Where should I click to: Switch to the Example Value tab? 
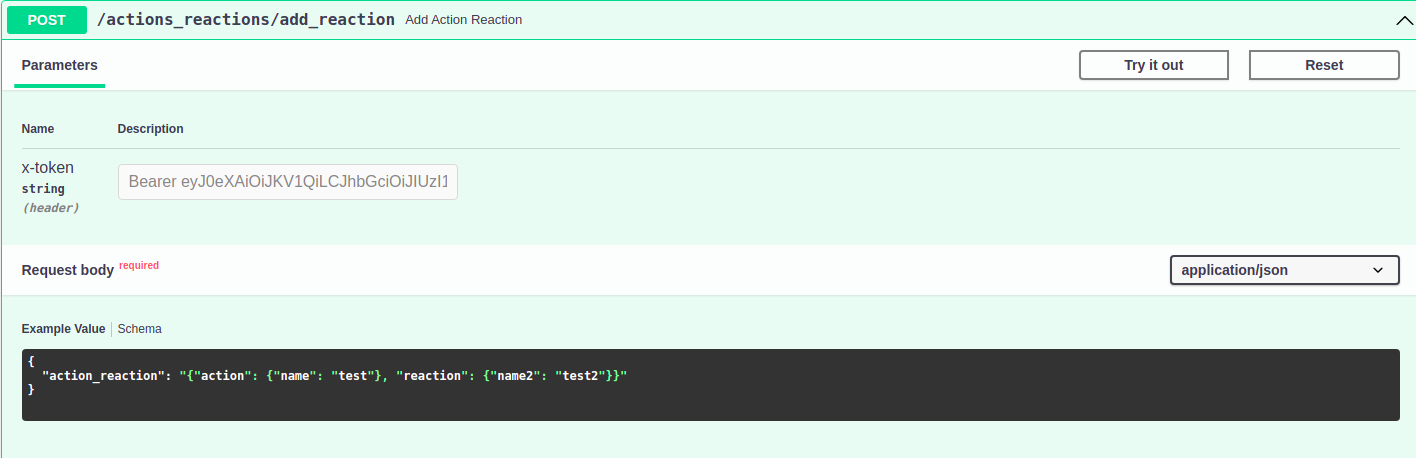point(63,329)
